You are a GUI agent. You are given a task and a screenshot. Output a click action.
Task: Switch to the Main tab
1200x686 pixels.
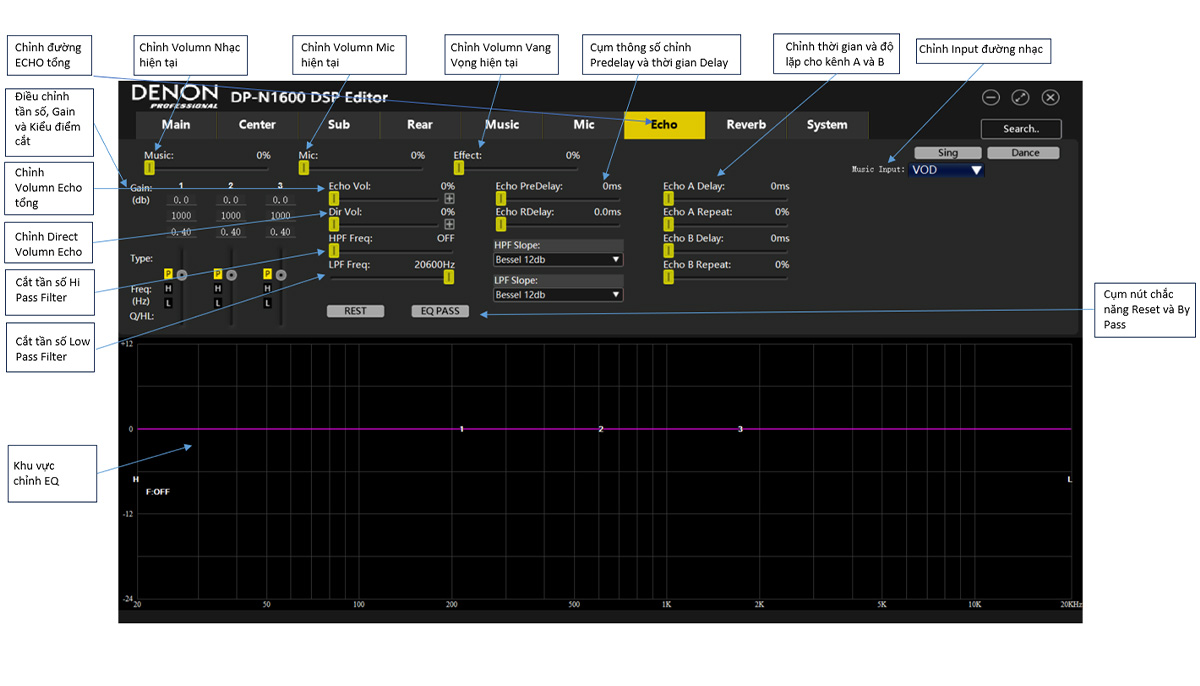(x=176, y=125)
